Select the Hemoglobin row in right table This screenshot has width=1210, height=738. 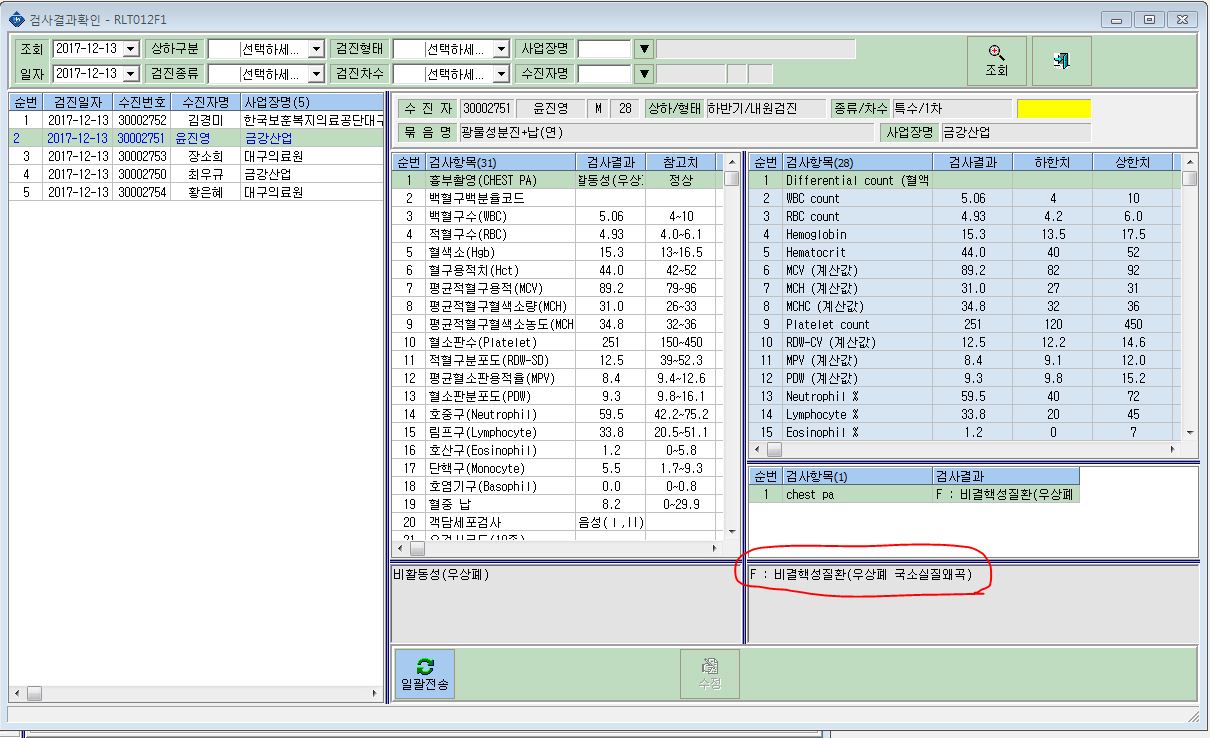[966, 234]
